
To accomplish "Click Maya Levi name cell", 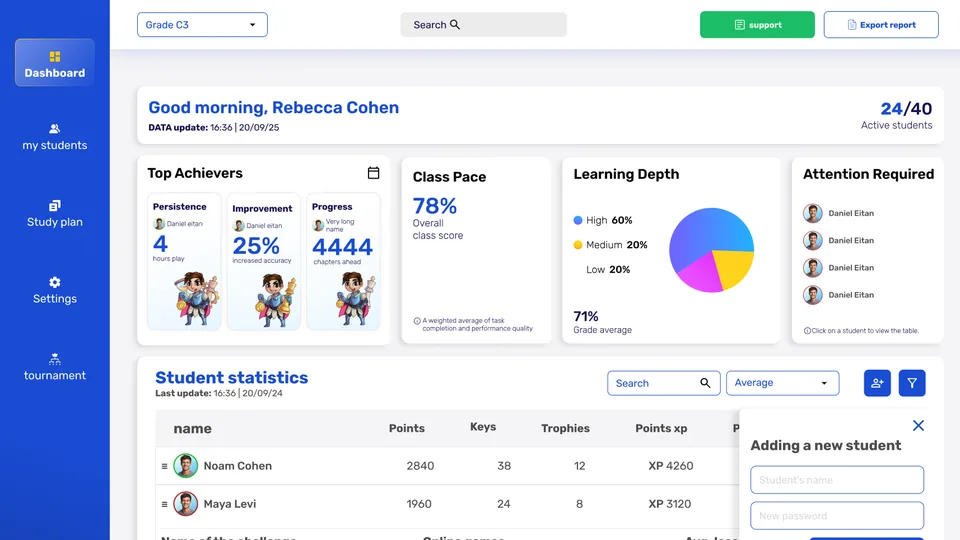I will tap(230, 504).
